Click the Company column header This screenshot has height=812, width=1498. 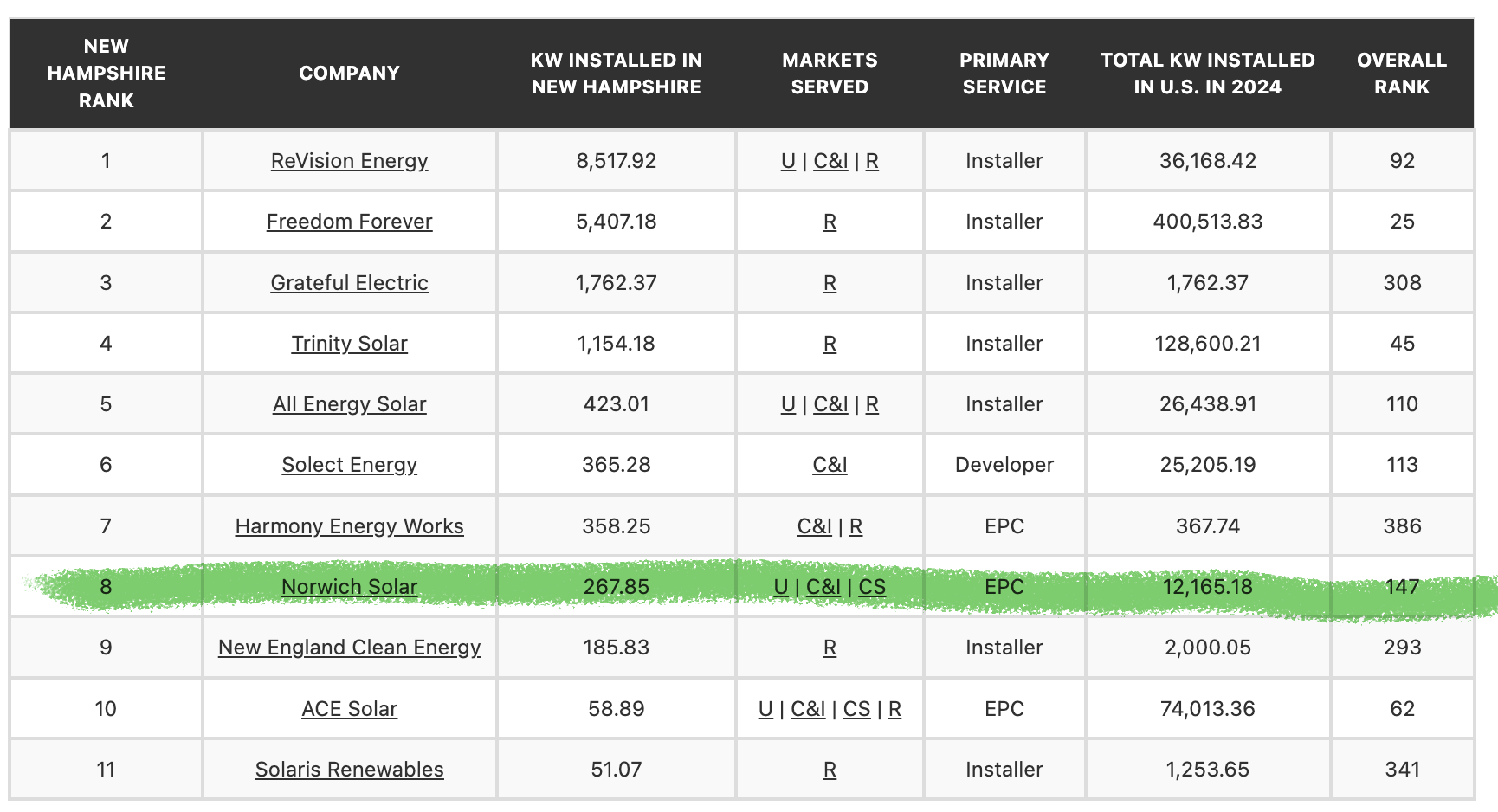click(x=349, y=74)
